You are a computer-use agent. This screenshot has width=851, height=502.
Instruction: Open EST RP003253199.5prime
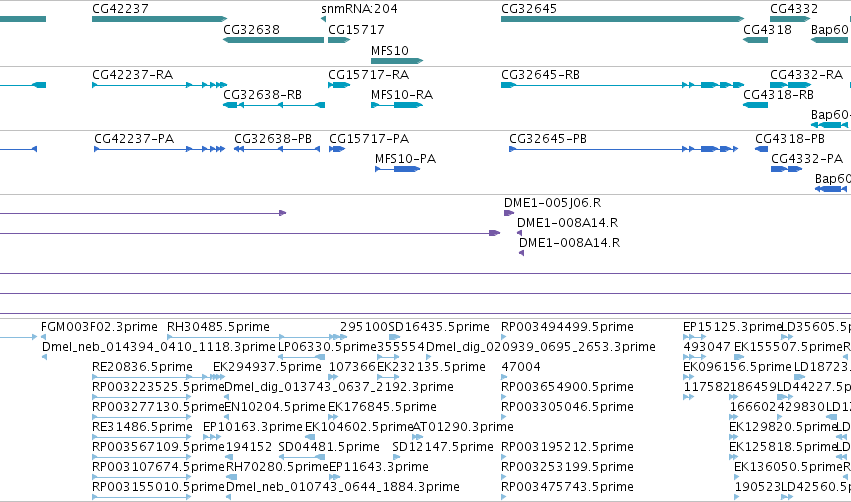(567, 467)
